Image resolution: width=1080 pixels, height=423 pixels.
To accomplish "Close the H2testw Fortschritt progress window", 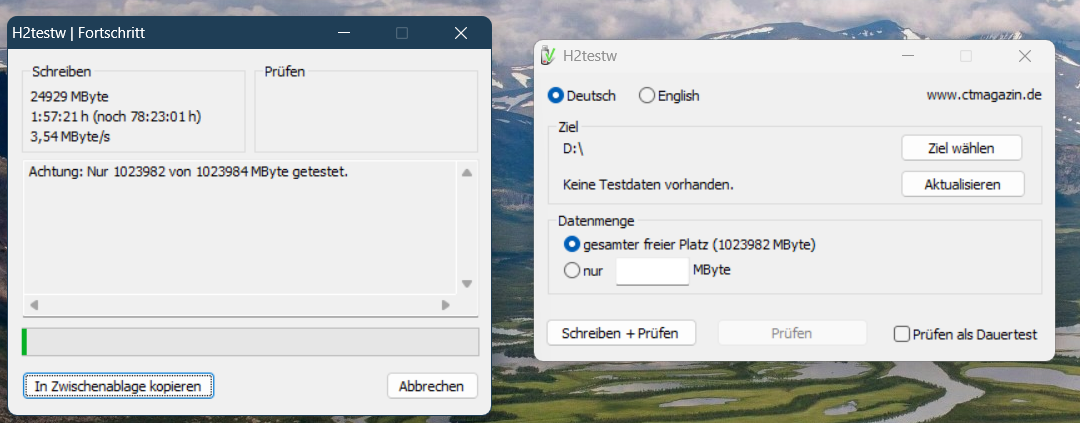I will pyautogui.click(x=461, y=33).
